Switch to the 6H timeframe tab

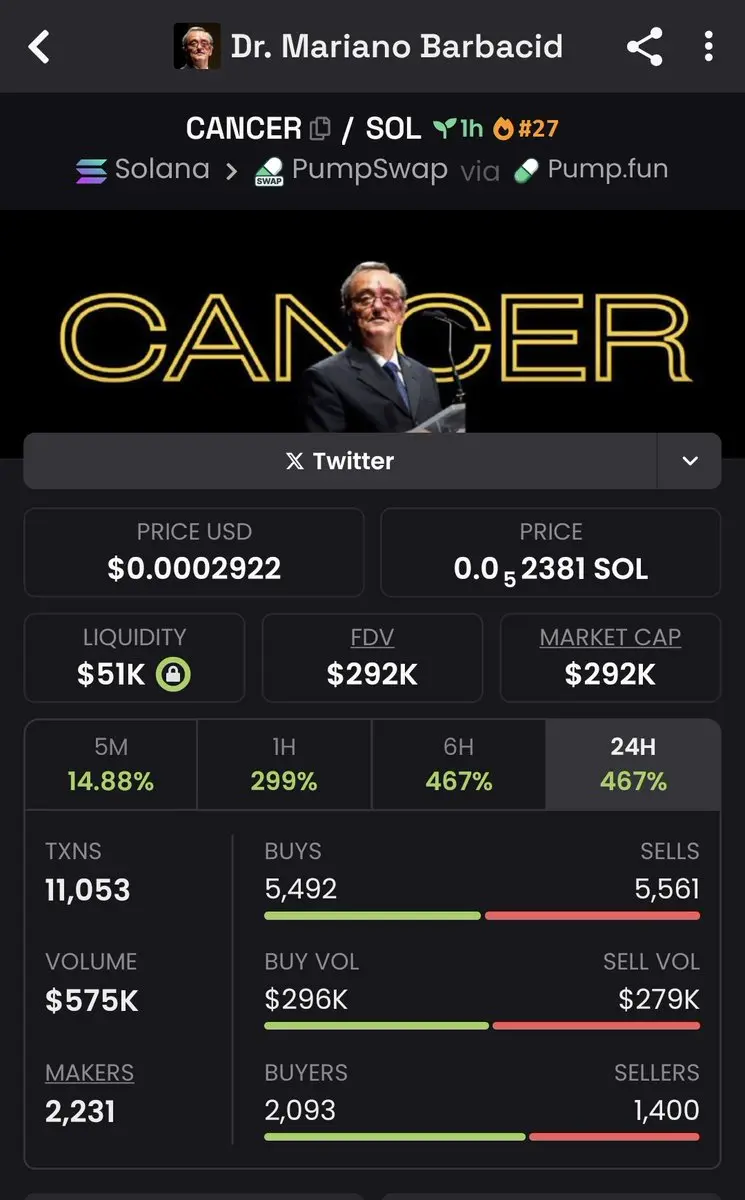pyautogui.click(x=459, y=765)
